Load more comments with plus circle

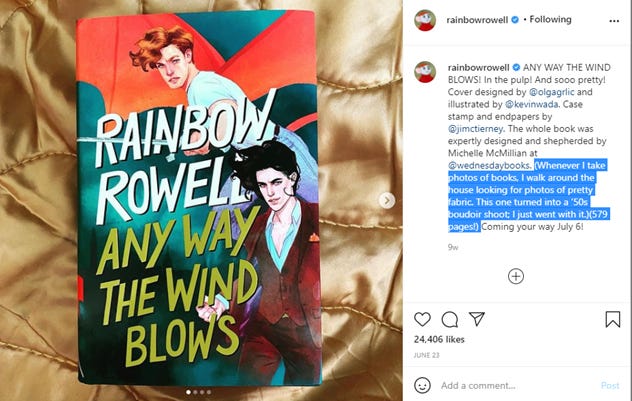(516, 276)
